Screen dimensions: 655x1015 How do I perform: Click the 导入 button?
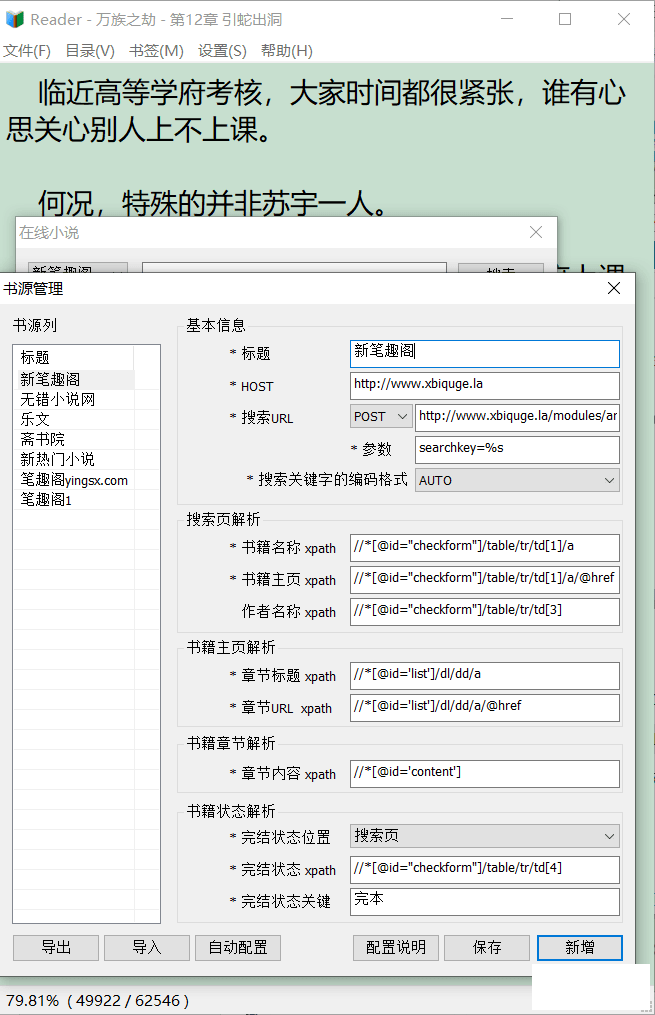coord(147,948)
